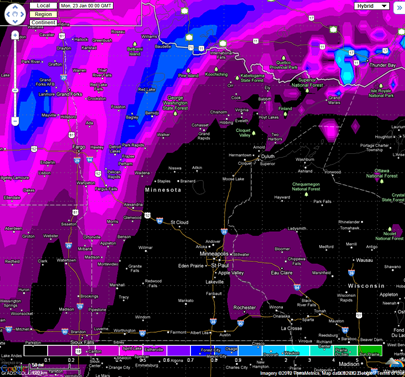Image resolution: width=405 pixels, height=377 pixels.
Task: Click the Wisconsin state label
Action: (x=366, y=286)
